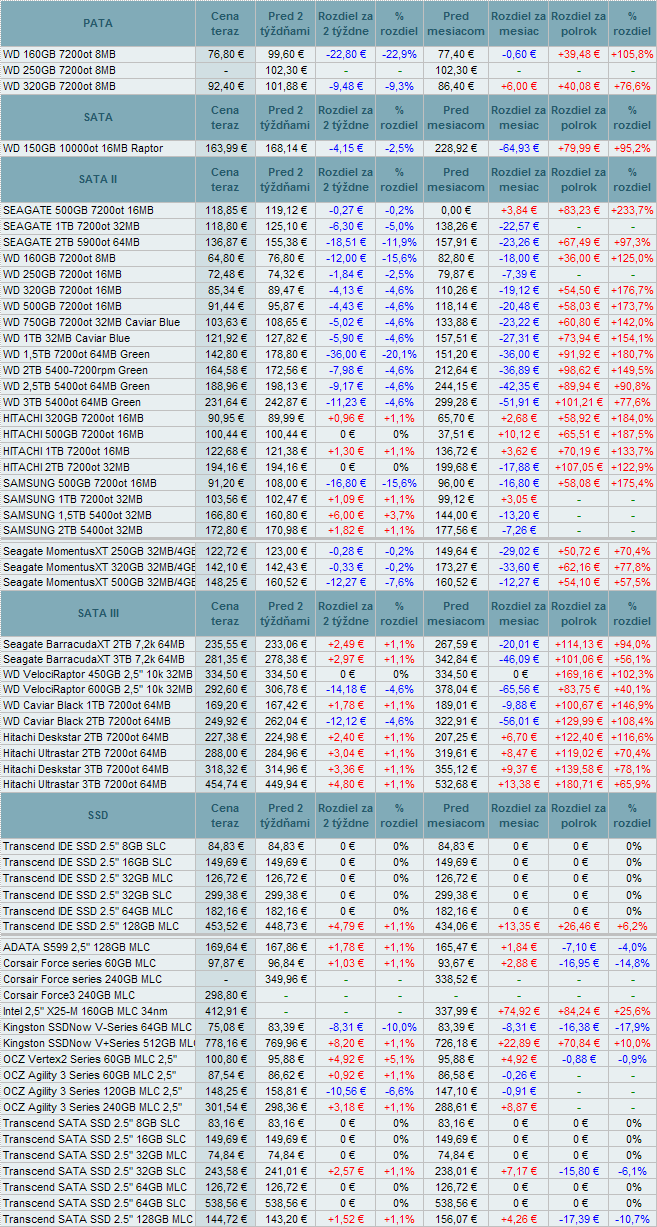Click the Raptor current price "163,99 €"
This screenshot has width=657, height=1227.
click(x=226, y=148)
